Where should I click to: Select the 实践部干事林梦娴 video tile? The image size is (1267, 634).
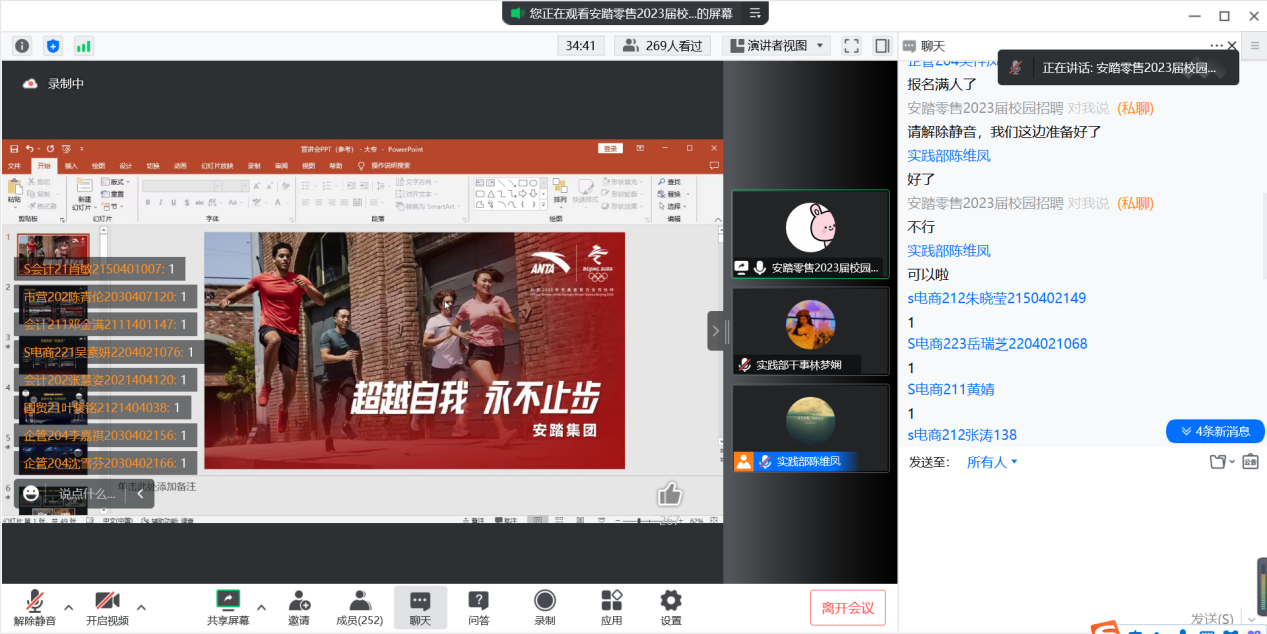pyautogui.click(x=810, y=331)
